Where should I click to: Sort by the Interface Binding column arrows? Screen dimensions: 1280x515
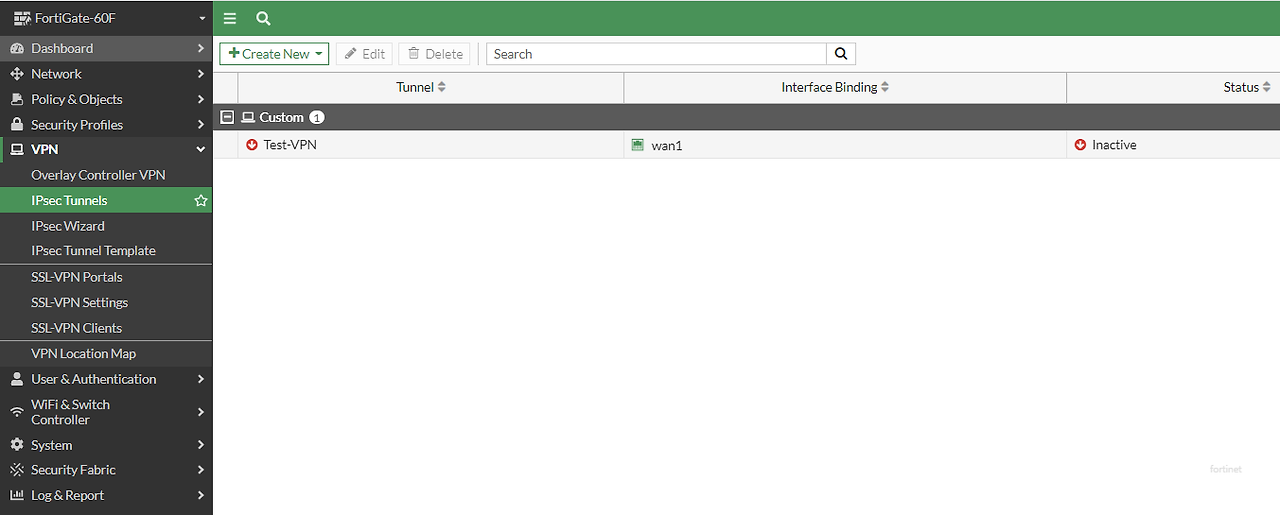click(x=885, y=87)
